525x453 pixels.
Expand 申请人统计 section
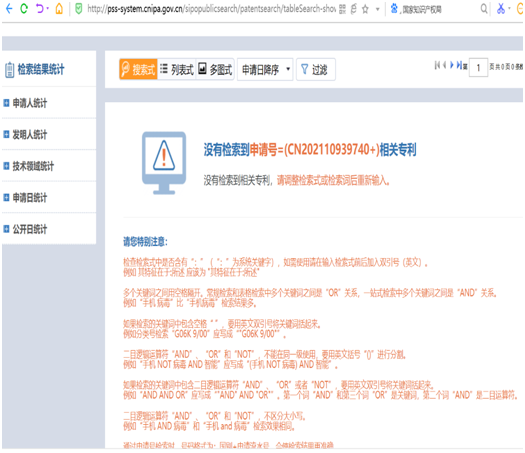[x=6, y=103]
